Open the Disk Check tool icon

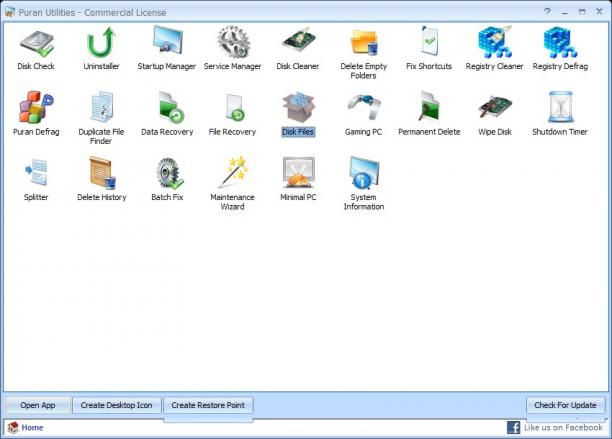click(x=36, y=43)
